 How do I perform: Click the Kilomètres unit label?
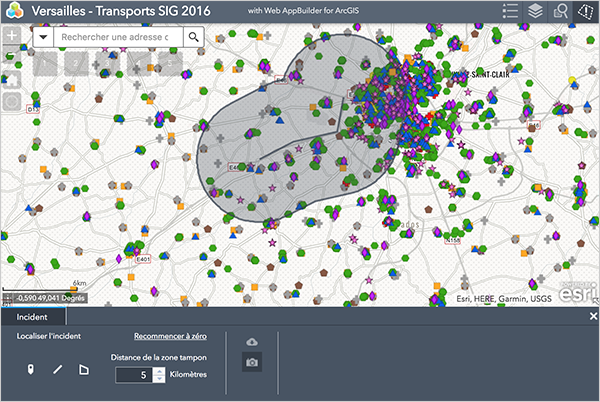click(x=188, y=374)
